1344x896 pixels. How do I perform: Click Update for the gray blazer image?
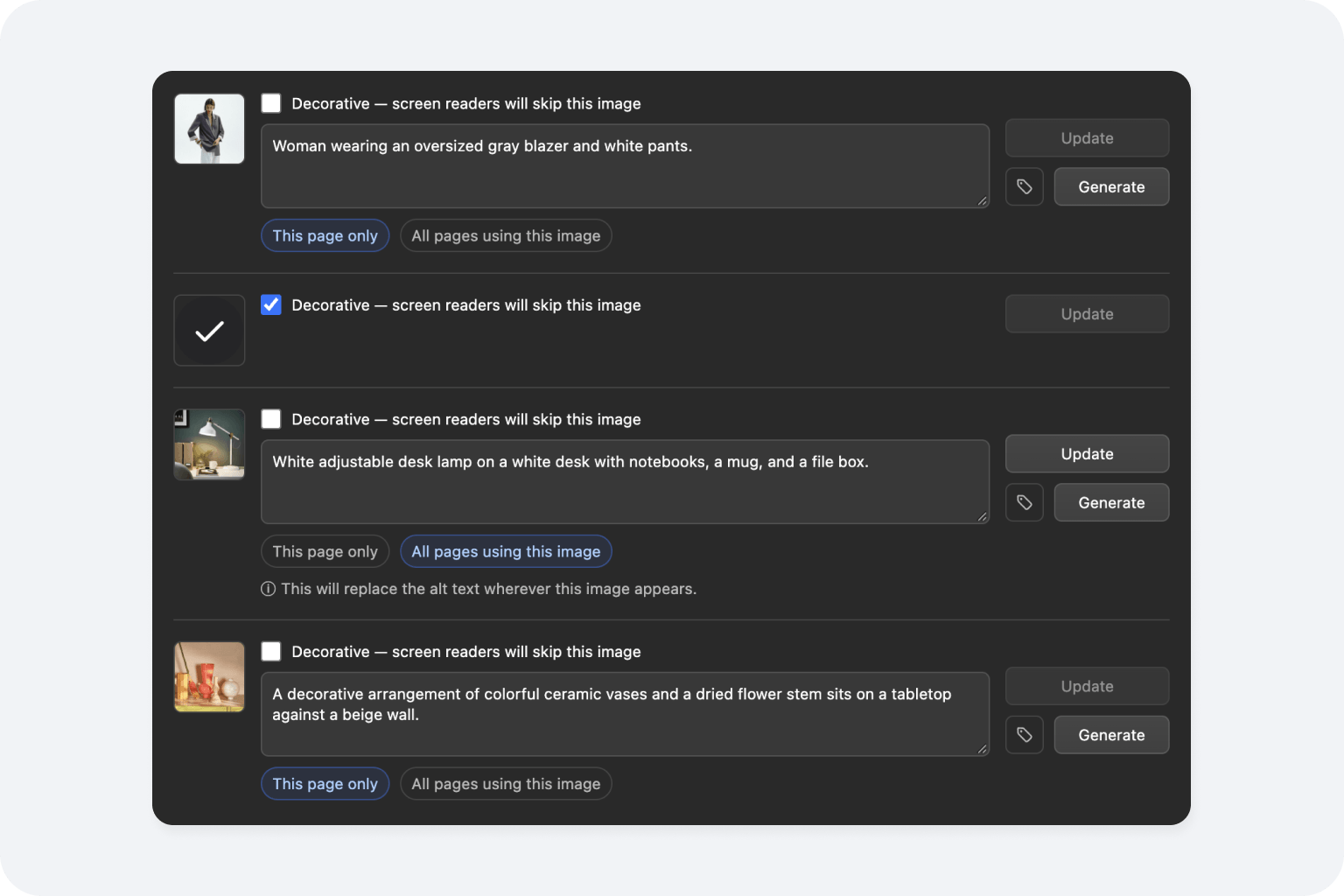(1087, 138)
